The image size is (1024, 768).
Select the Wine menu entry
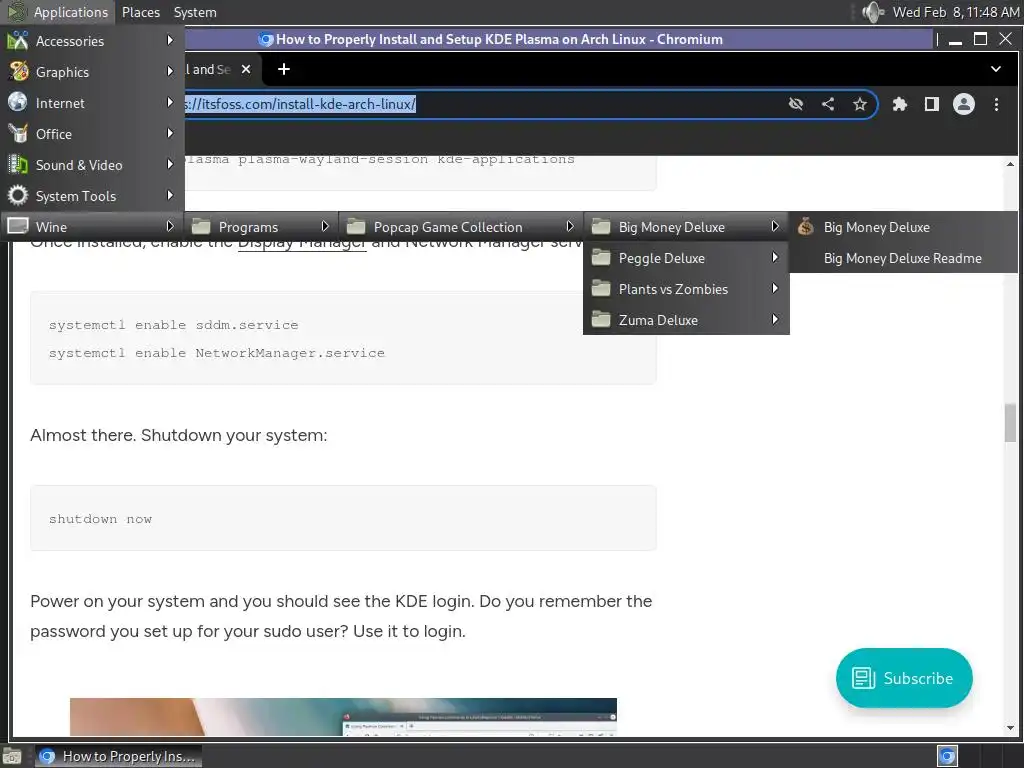(x=92, y=227)
